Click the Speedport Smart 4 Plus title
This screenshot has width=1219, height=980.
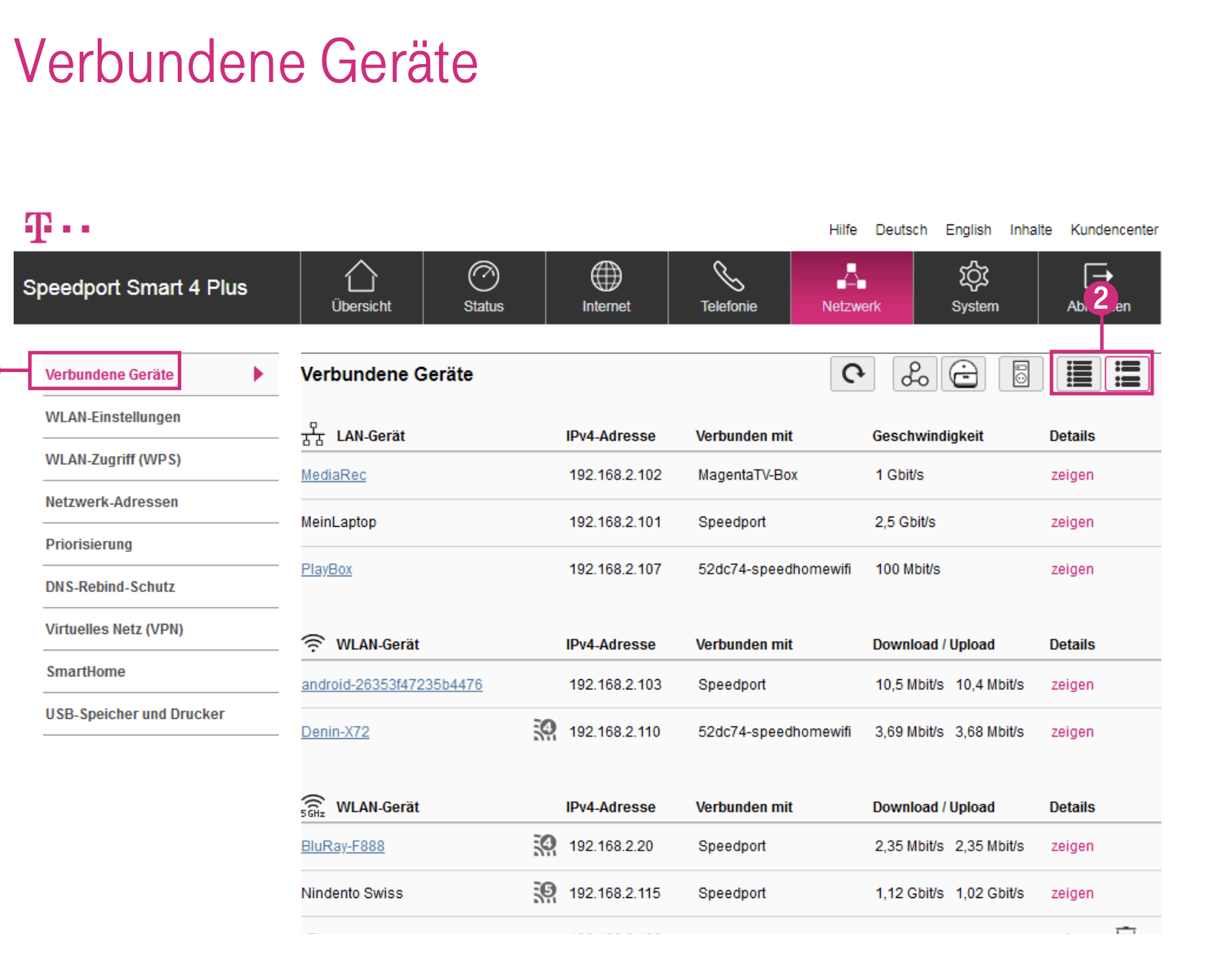click(135, 288)
